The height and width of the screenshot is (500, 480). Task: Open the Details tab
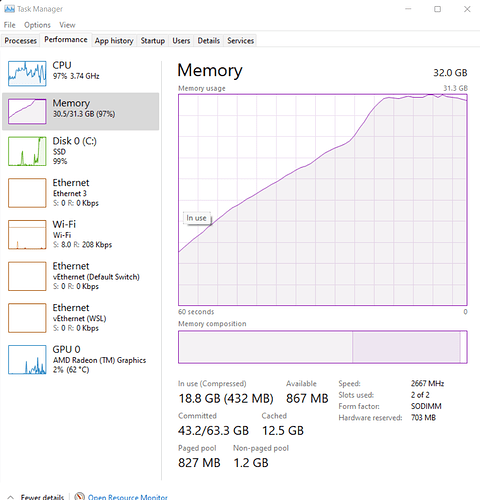(x=209, y=41)
